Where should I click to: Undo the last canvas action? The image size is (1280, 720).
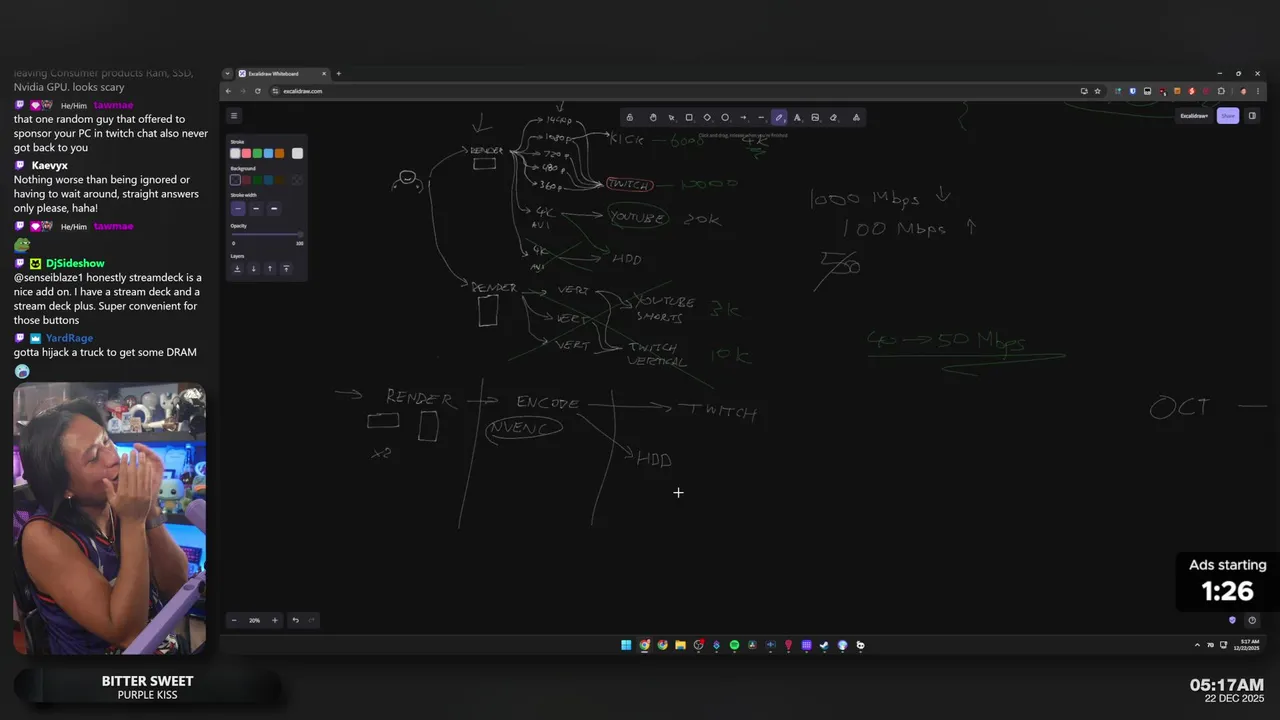(x=295, y=620)
